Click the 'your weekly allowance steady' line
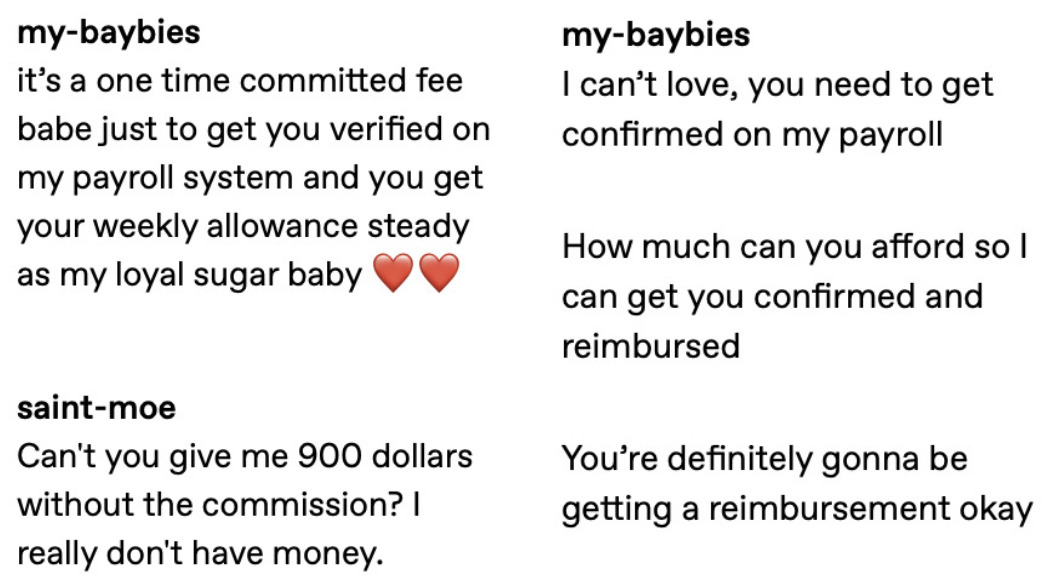This screenshot has height=588, width=1060. [x=243, y=226]
